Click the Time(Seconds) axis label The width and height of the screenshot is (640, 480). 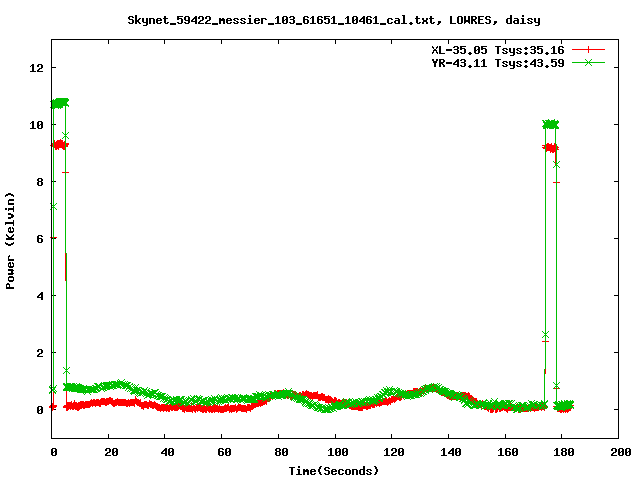(x=334, y=471)
